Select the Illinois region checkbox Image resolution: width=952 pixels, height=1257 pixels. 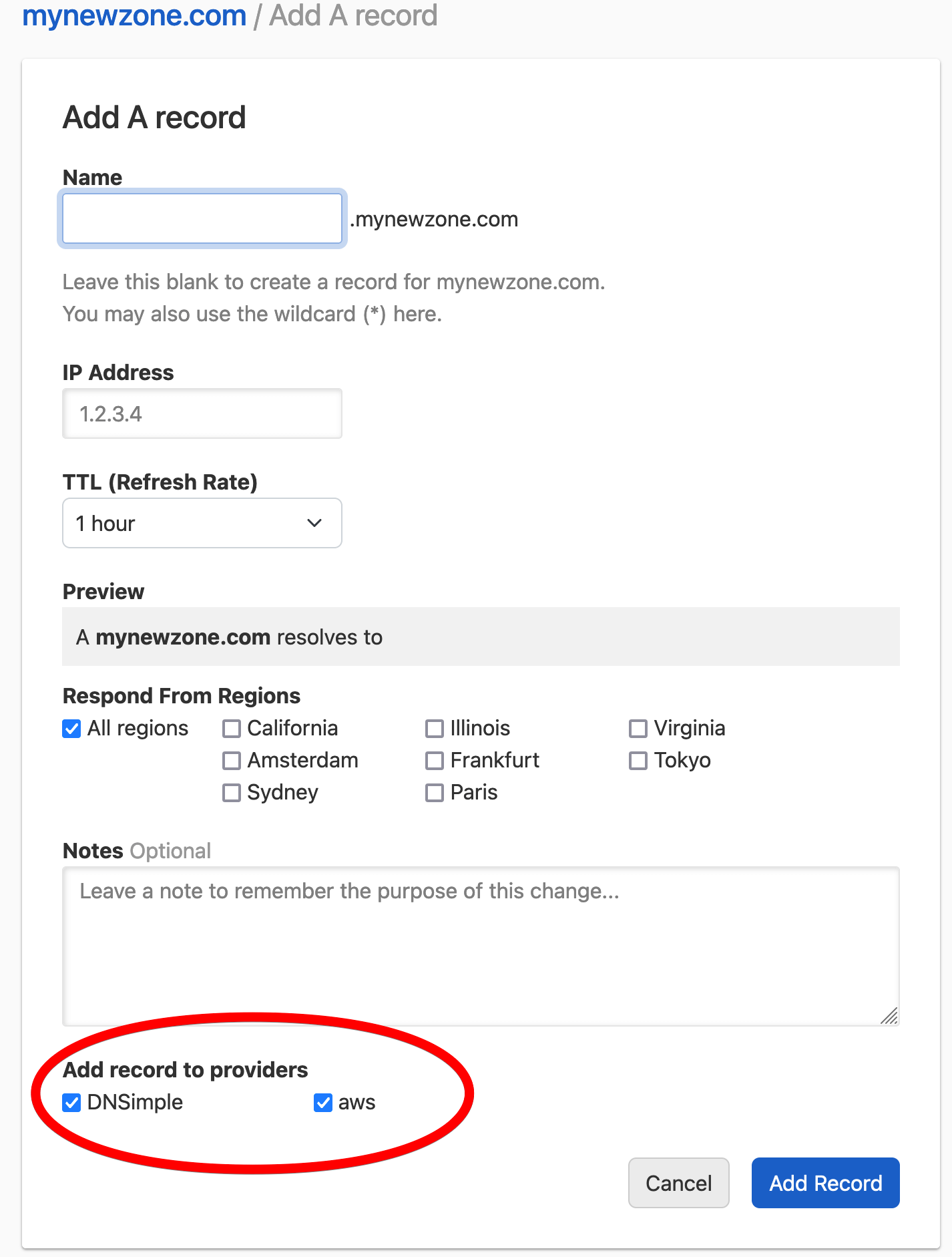[x=435, y=729]
